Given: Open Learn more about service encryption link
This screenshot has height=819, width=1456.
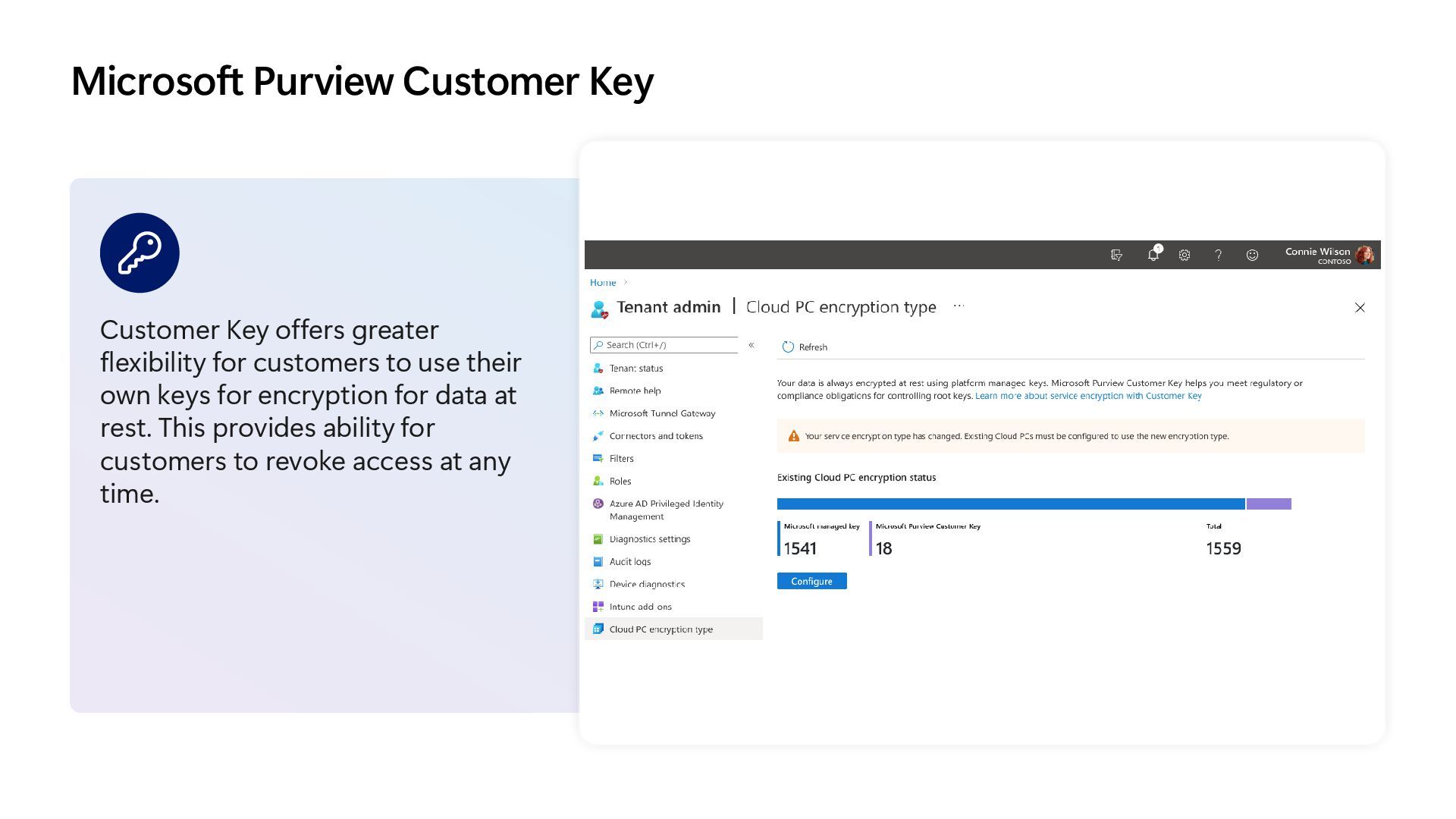Looking at the screenshot, I should click(1088, 396).
